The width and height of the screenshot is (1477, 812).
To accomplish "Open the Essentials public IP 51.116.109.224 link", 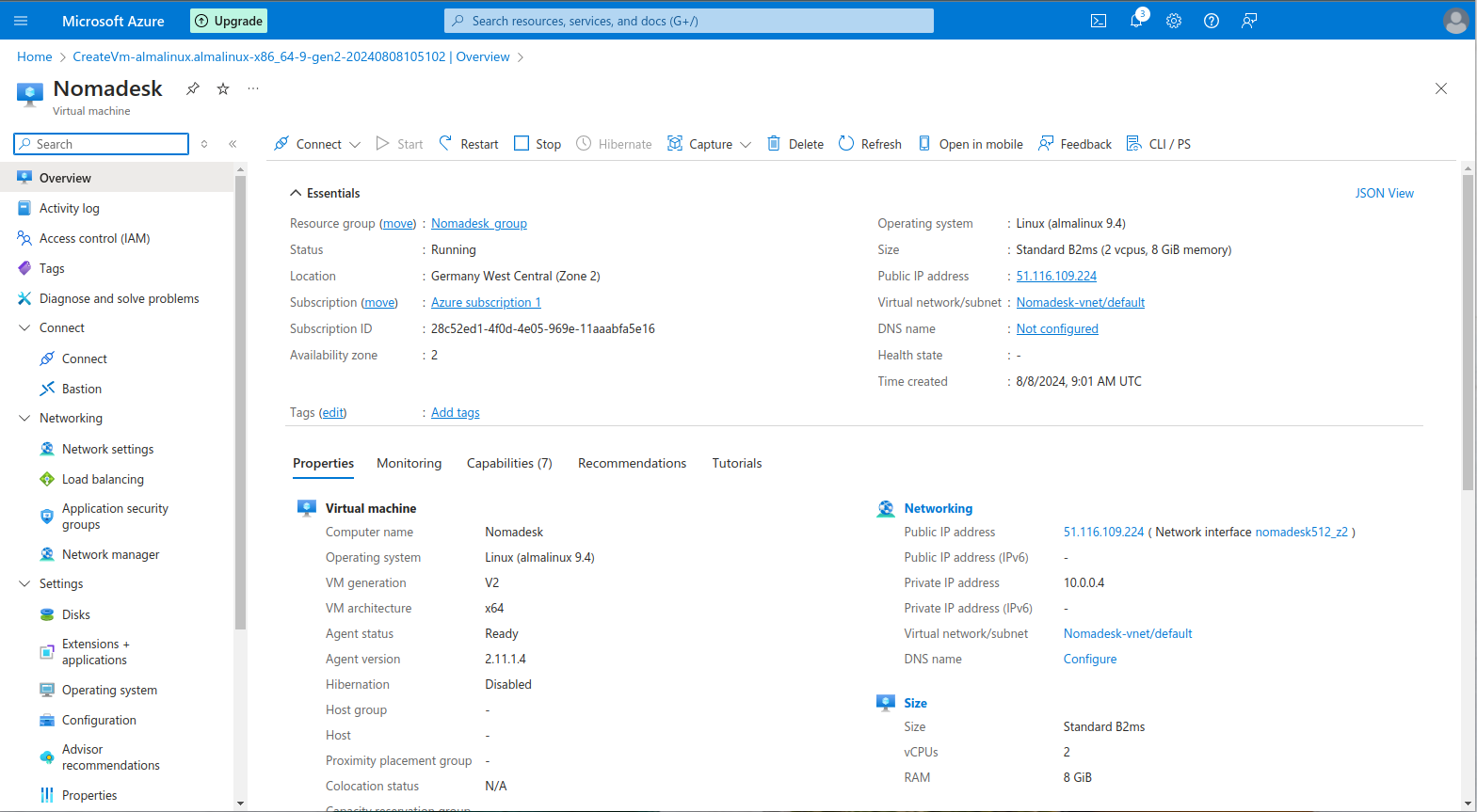I will pos(1056,276).
